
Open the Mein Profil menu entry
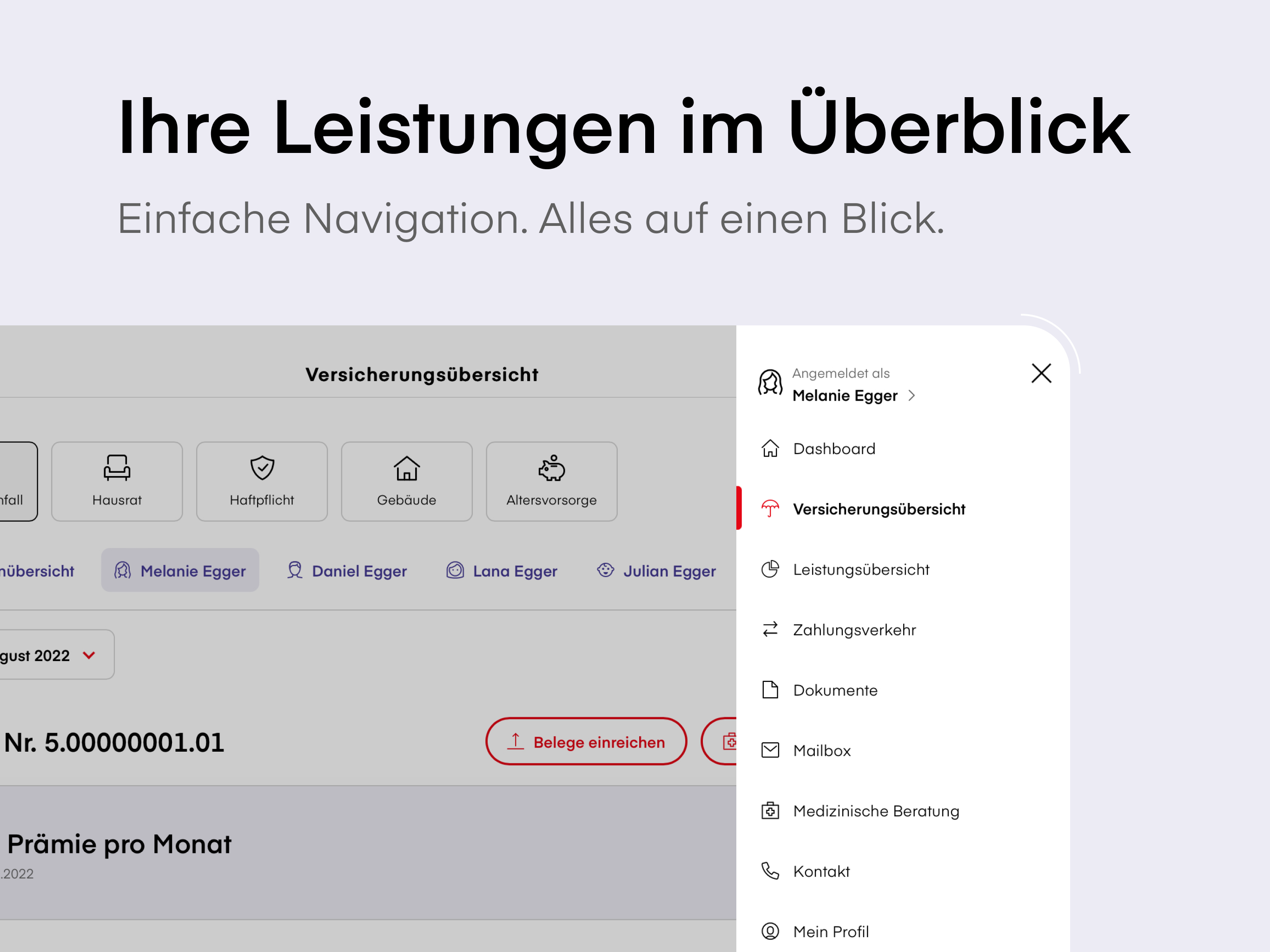[830, 932]
